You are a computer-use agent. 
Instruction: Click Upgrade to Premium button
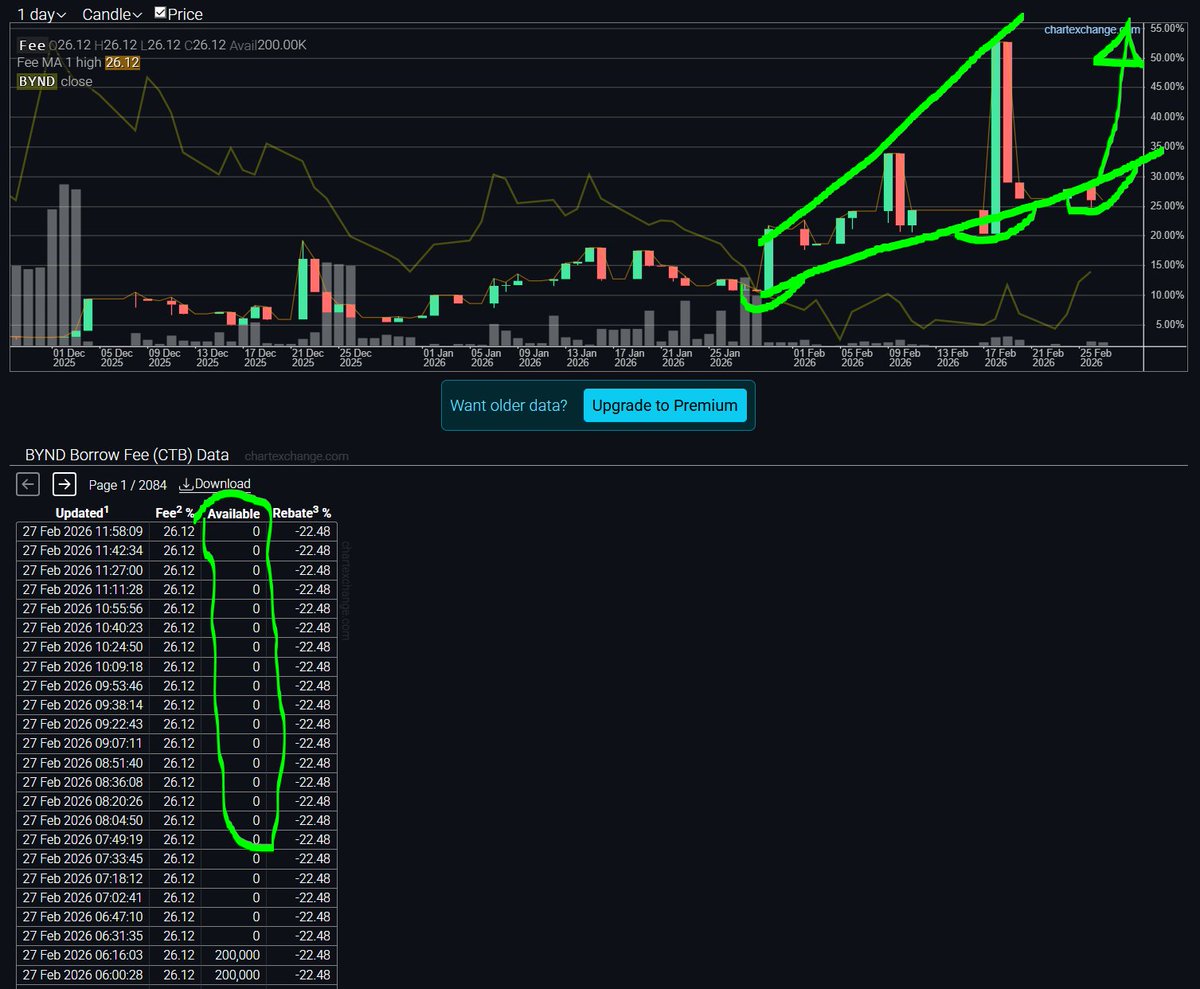pos(665,405)
